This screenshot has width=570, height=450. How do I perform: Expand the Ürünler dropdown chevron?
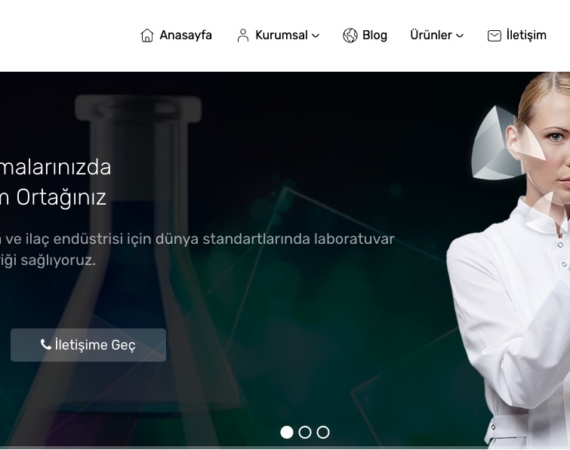point(459,36)
